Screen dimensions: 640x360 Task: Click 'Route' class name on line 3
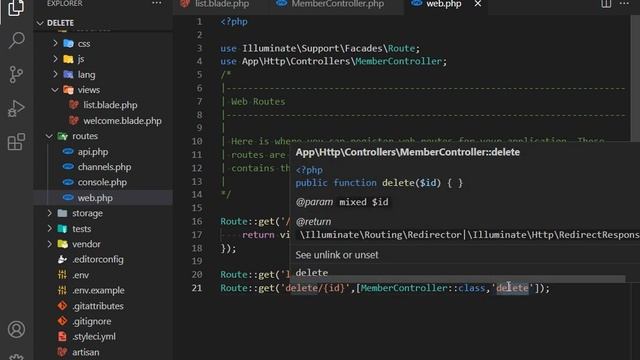[401, 48]
